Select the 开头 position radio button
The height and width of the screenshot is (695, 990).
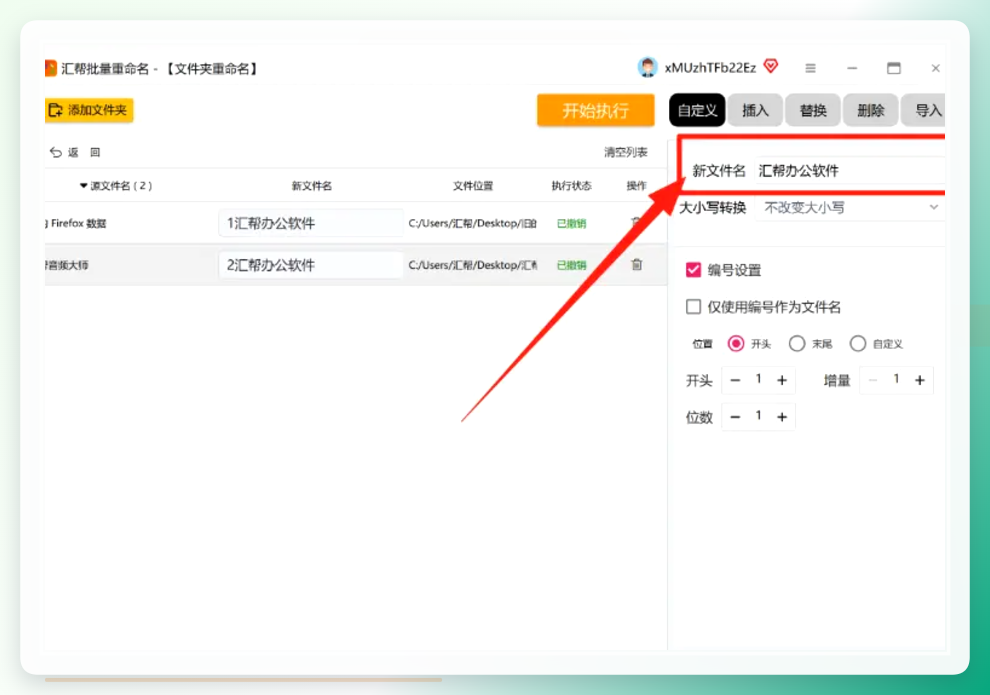coord(736,343)
